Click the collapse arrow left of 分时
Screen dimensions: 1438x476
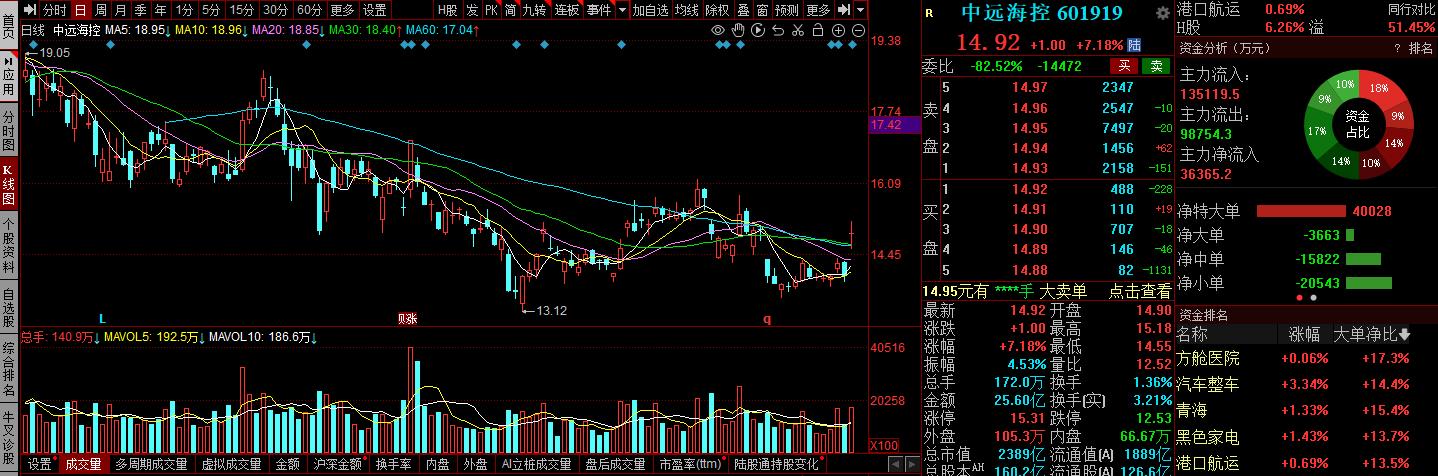point(31,10)
